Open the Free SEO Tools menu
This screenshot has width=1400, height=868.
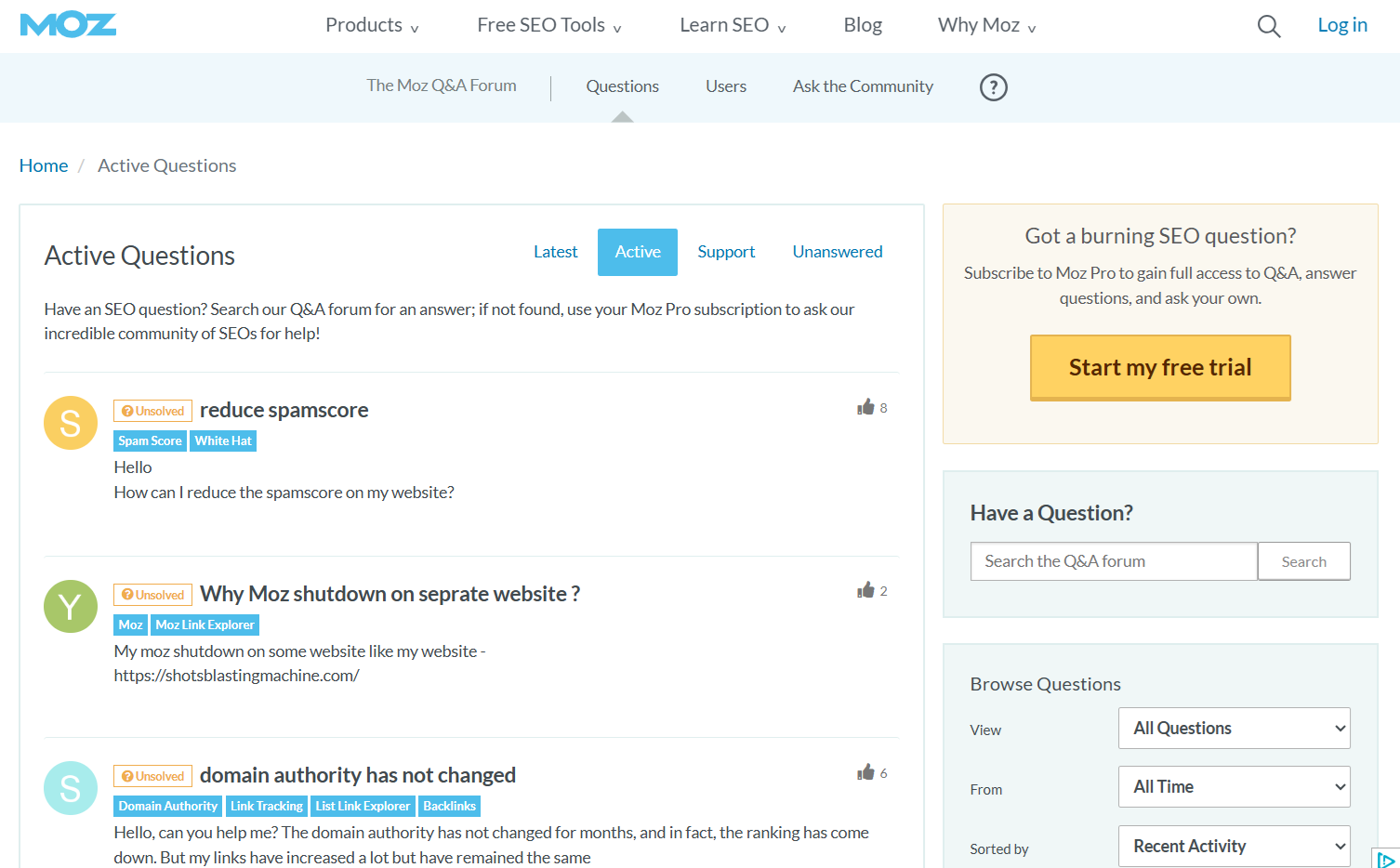coord(548,25)
